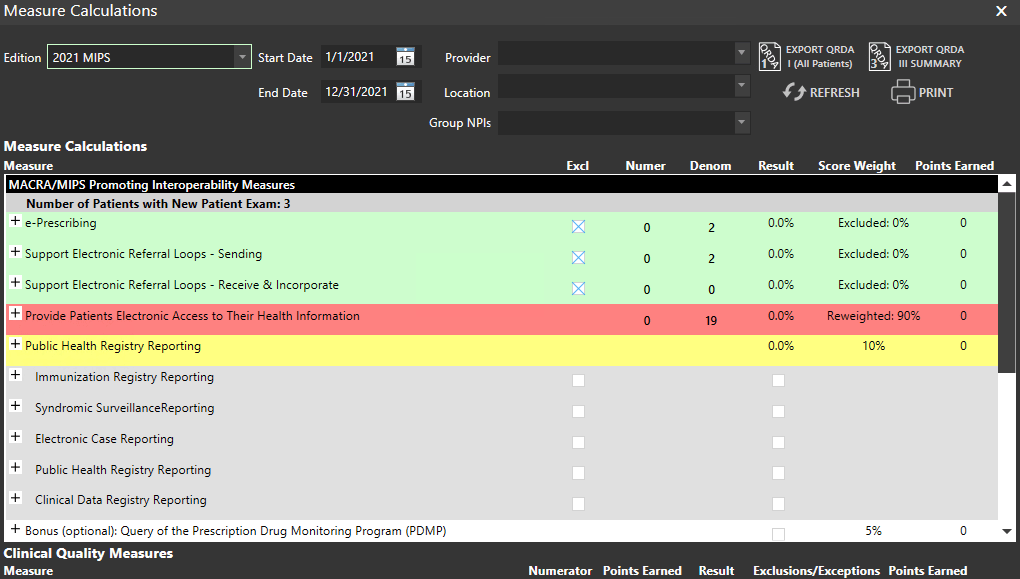1020x579 pixels.
Task: Click denominator value 19
Action: click(711, 321)
